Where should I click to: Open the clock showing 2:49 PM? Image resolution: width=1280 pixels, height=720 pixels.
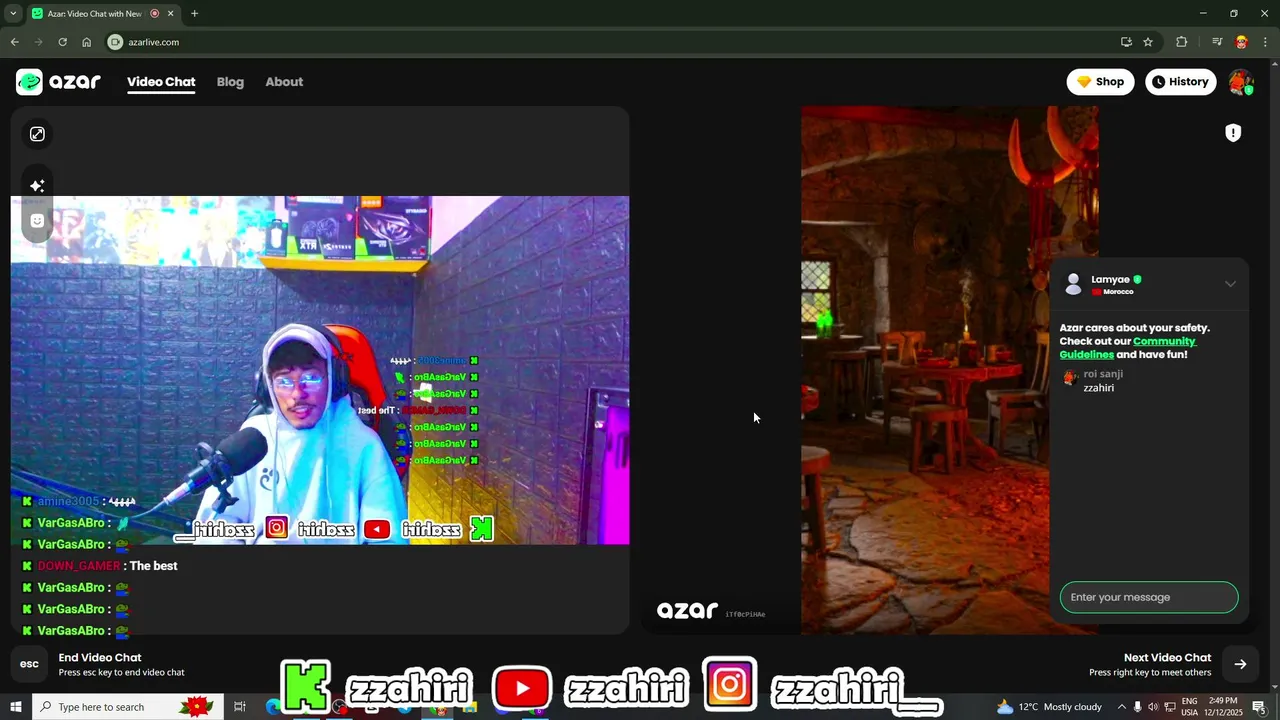point(1224,707)
